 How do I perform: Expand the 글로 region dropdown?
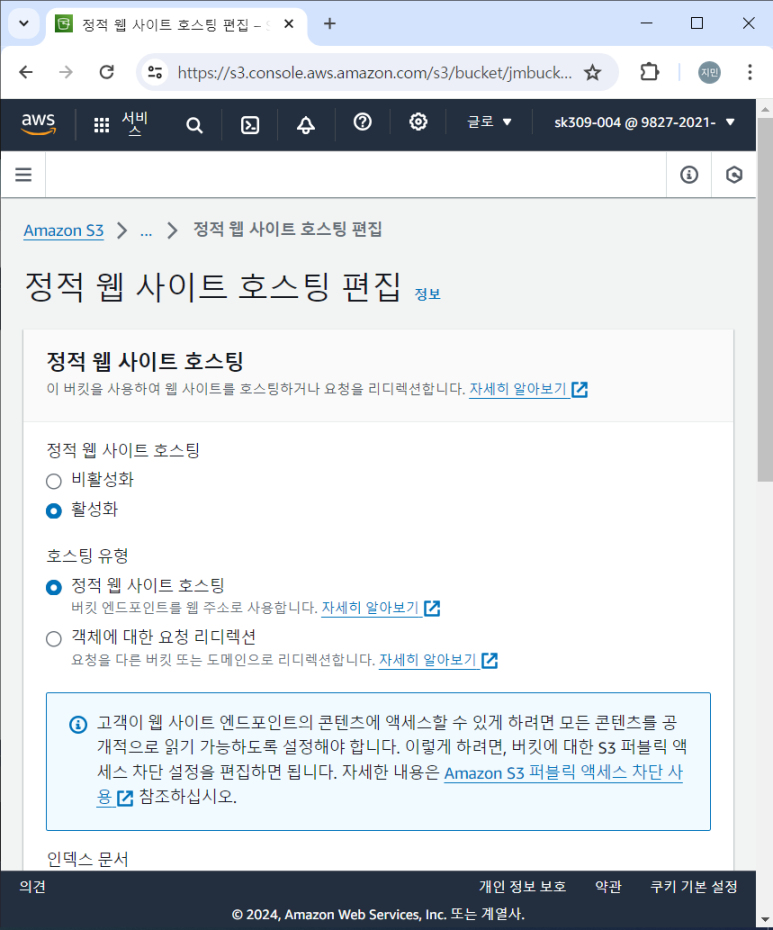[x=489, y=122]
